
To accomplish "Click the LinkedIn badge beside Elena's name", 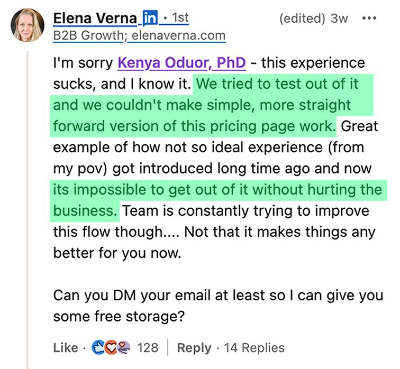I will click(x=150, y=18).
